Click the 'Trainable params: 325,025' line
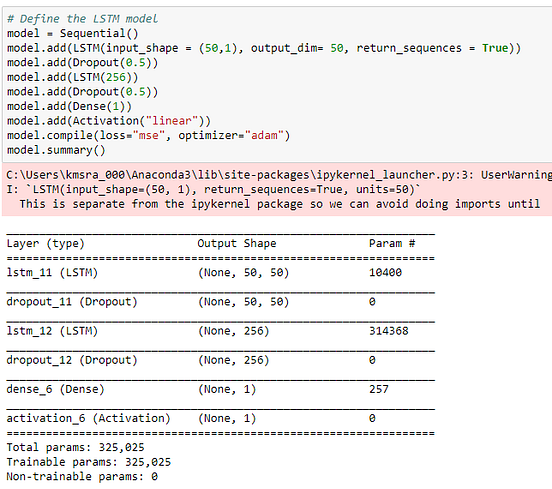Image resolution: width=552 pixels, height=489 pixels. [x=89, y=462]
